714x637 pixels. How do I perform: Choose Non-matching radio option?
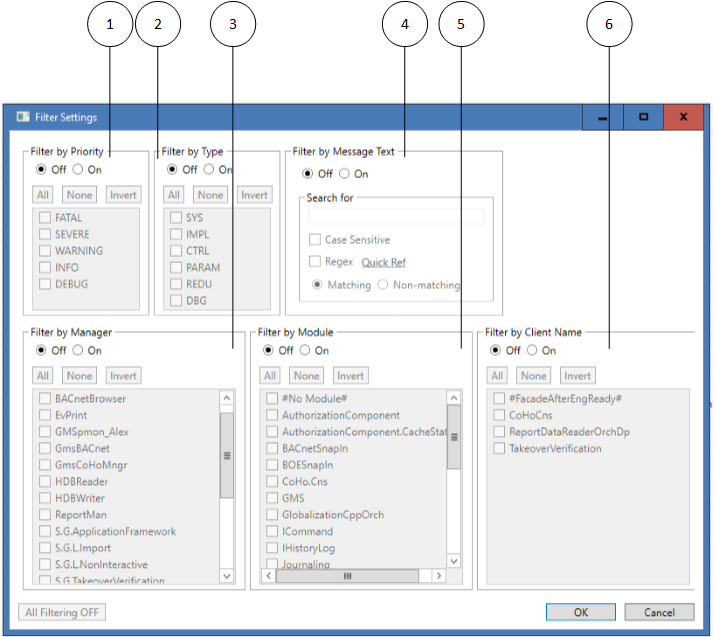click(x=382, y=285)
